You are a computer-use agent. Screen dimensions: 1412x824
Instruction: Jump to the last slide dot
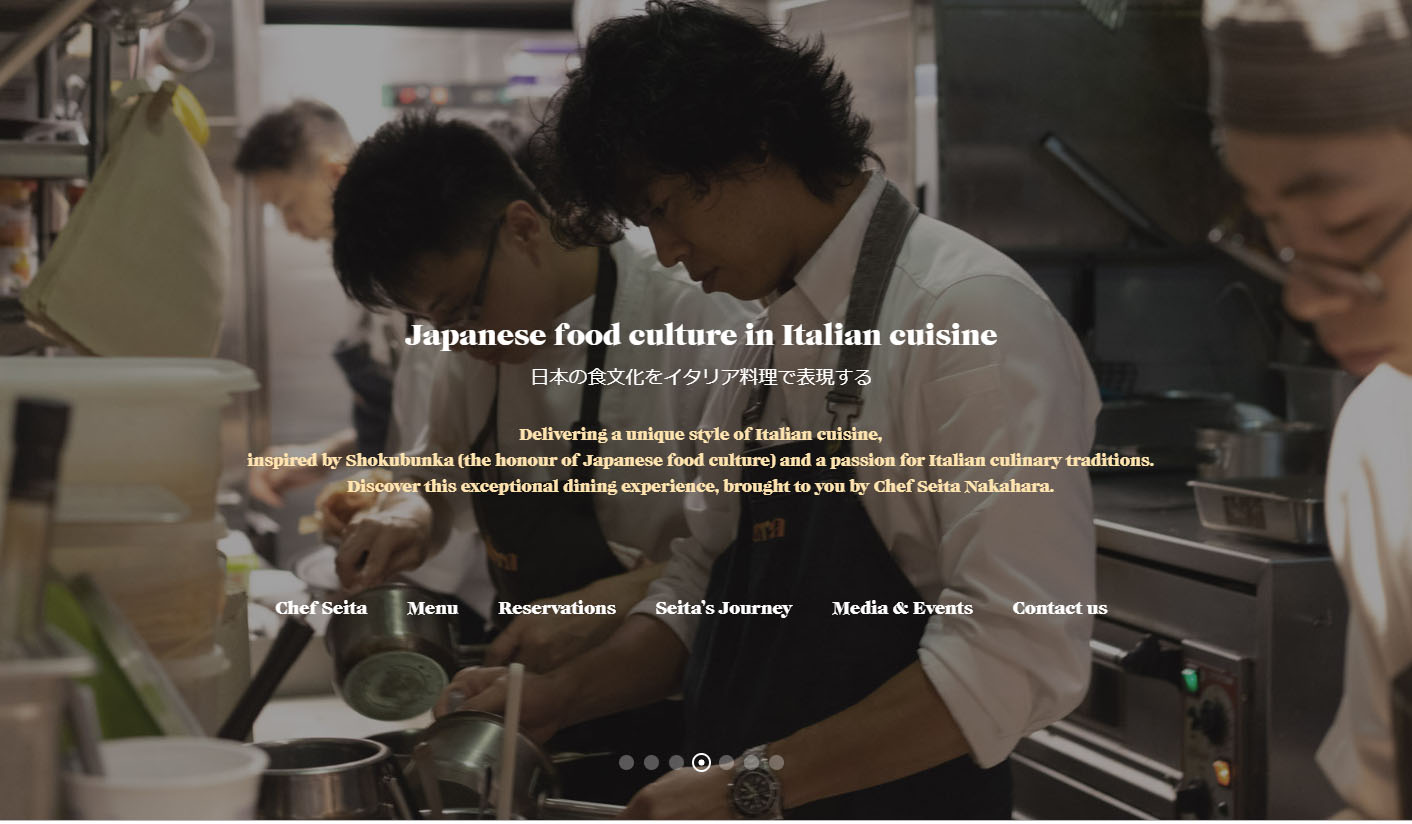(776, 763)
